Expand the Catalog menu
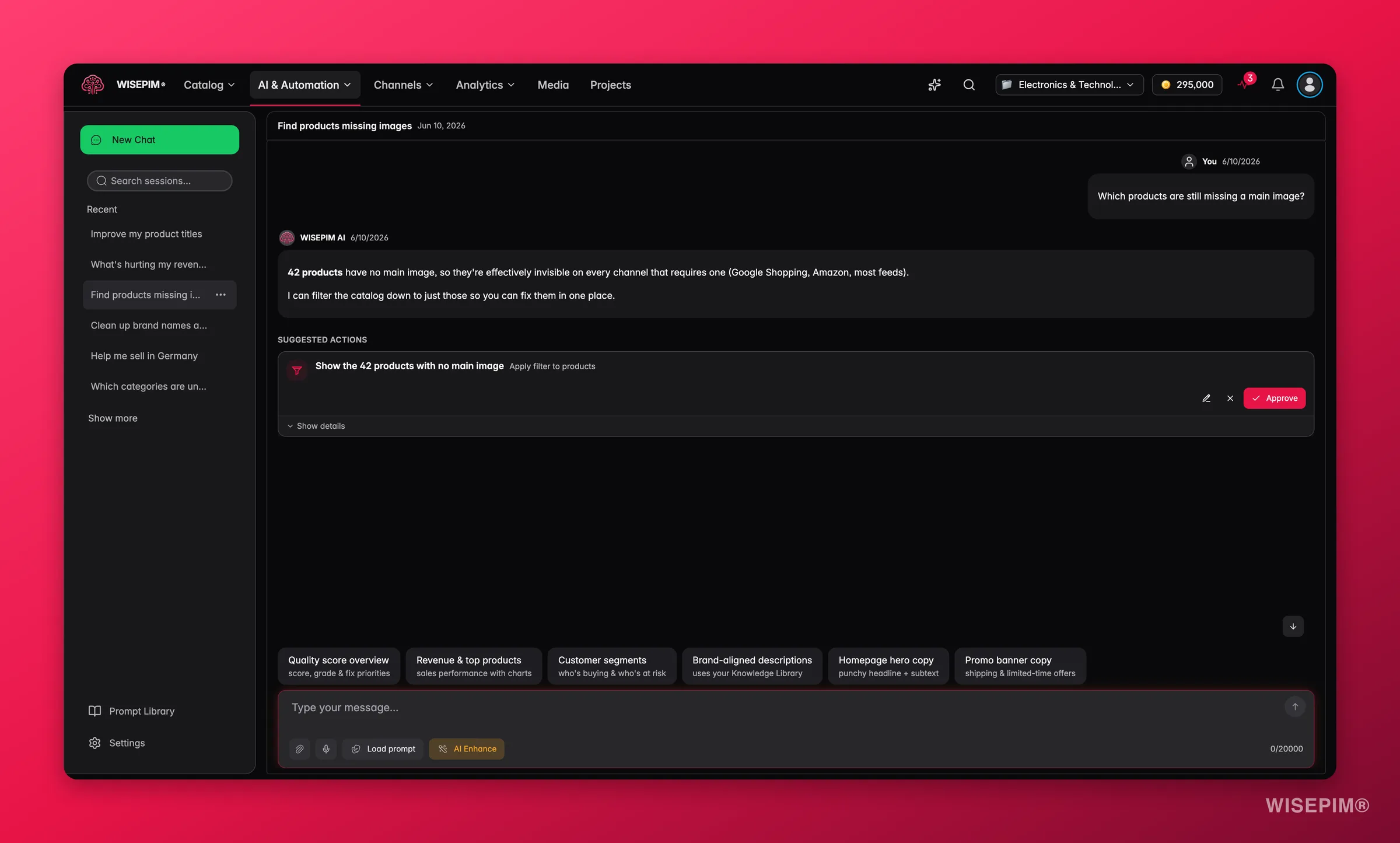The image size is (1400, 843). (209, 85)
